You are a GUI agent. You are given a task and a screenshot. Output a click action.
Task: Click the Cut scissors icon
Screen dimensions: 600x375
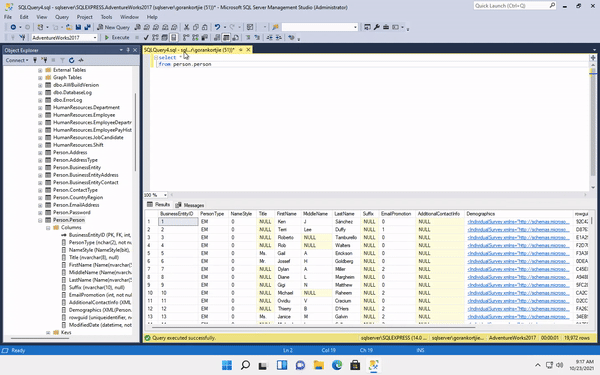tap(187, 27)
